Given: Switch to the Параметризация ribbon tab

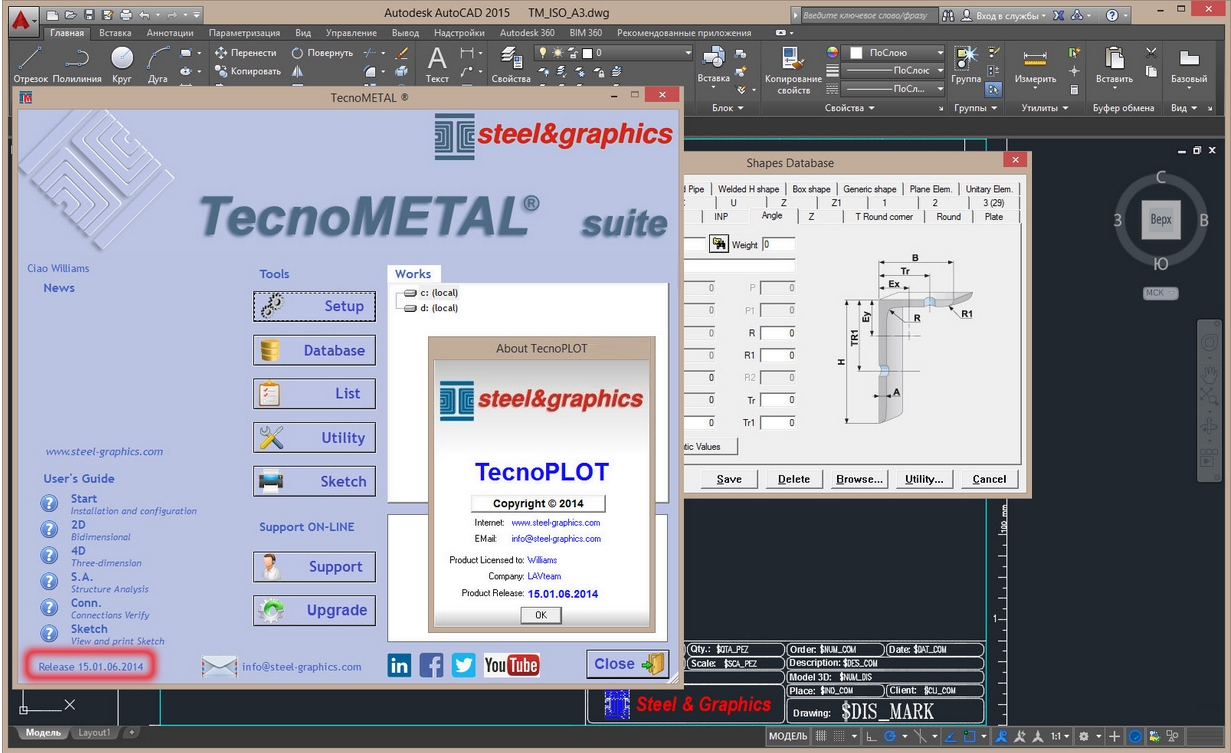Looking at the screenshot, I should (244, 33).
